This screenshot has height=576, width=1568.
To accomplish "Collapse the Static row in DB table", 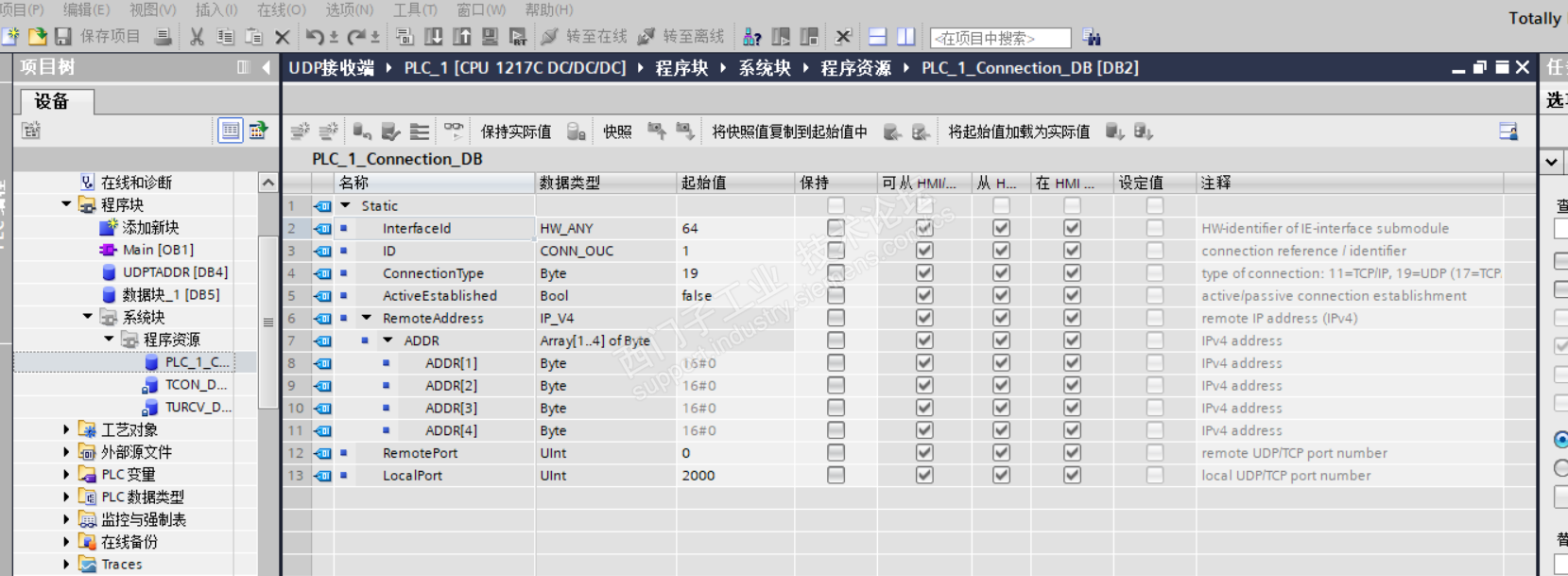I will pyautogui.click(x=345, y=205).
